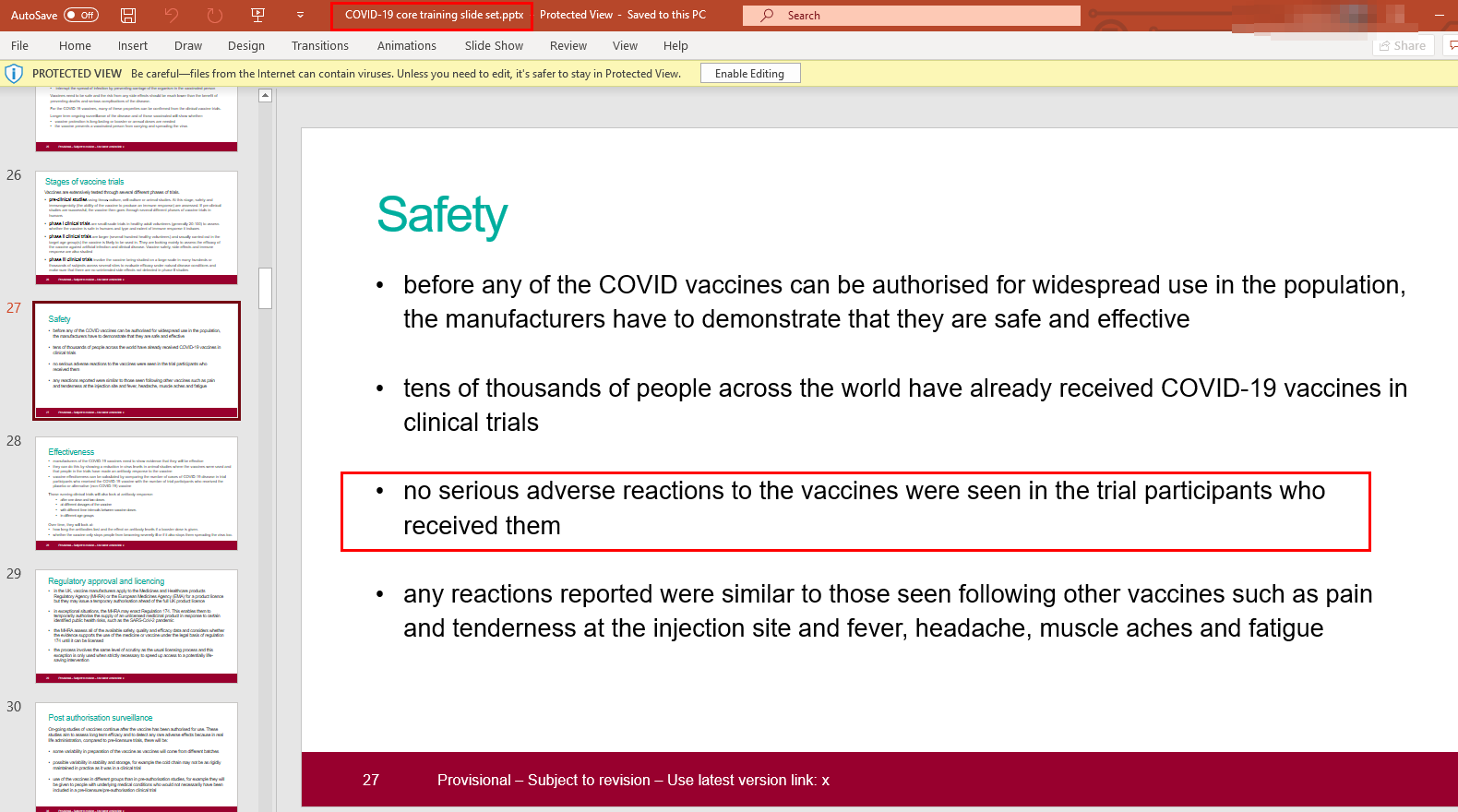Click into the Search box

click(x=912, y=15)
